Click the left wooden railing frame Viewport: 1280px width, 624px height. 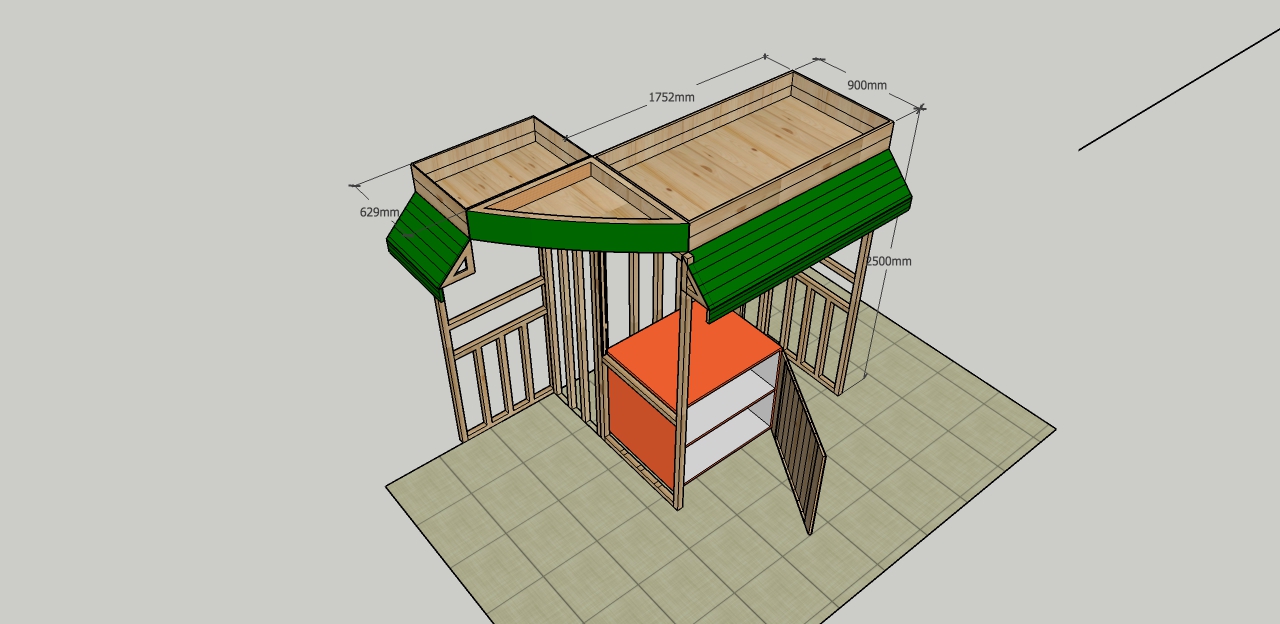pos(495,360)
